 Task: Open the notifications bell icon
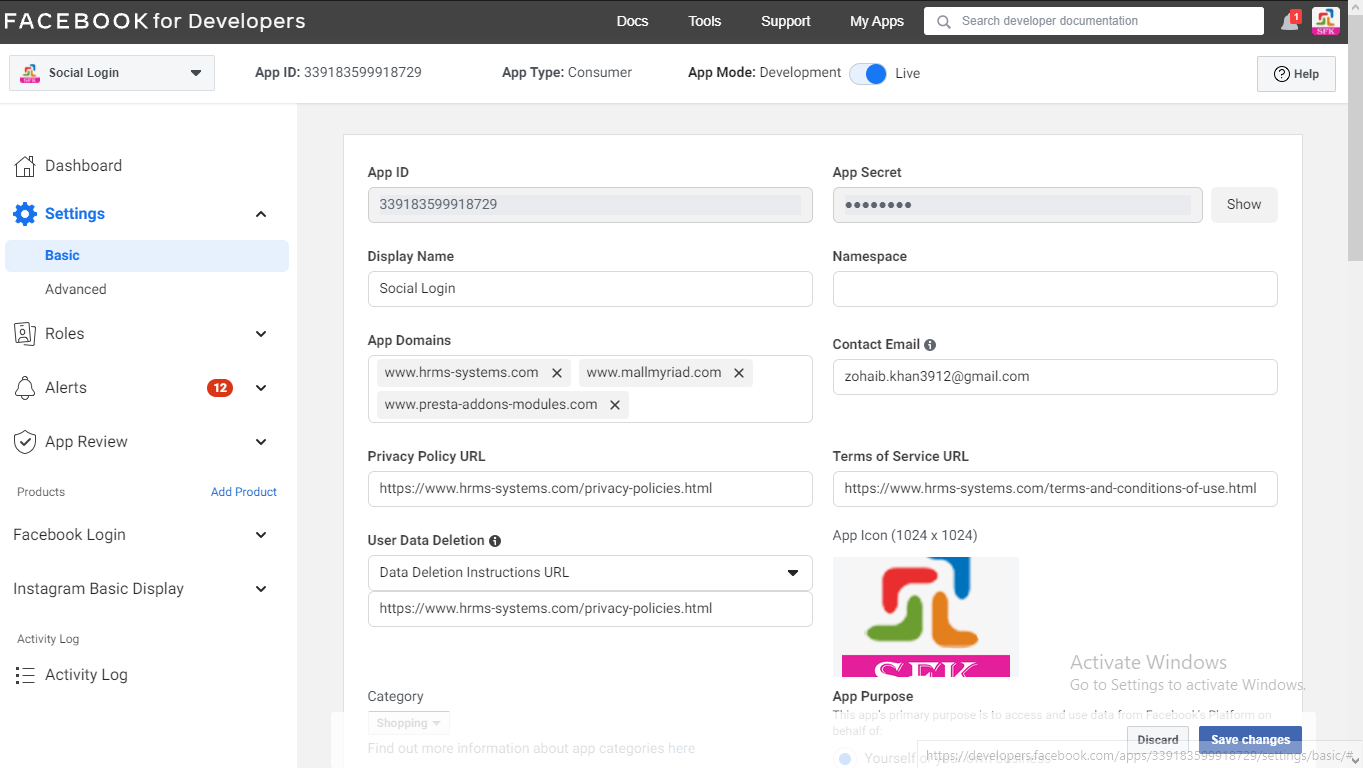[1290, 21]
